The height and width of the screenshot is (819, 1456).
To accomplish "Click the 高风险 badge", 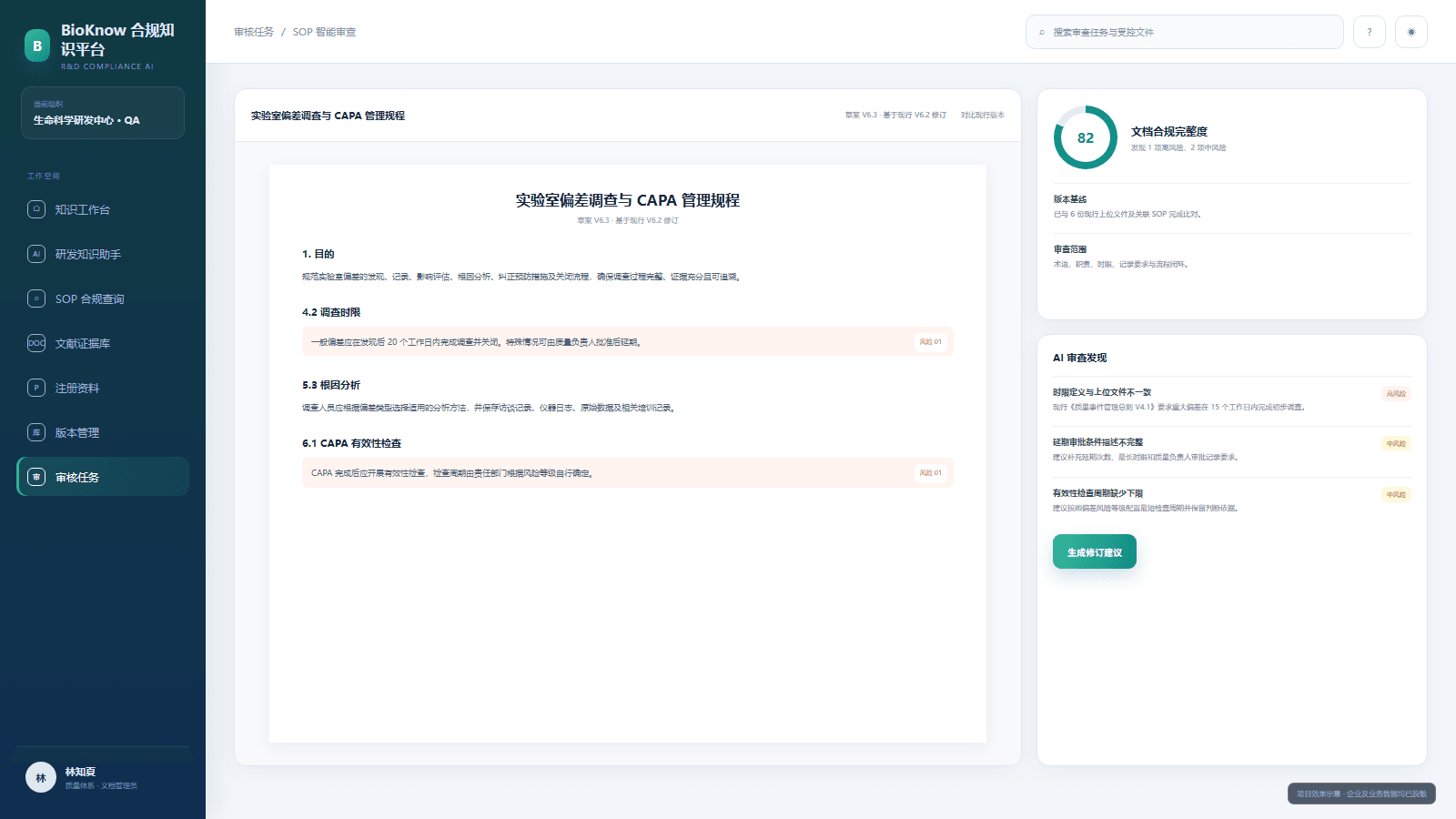I will (x=1396, y=394).
